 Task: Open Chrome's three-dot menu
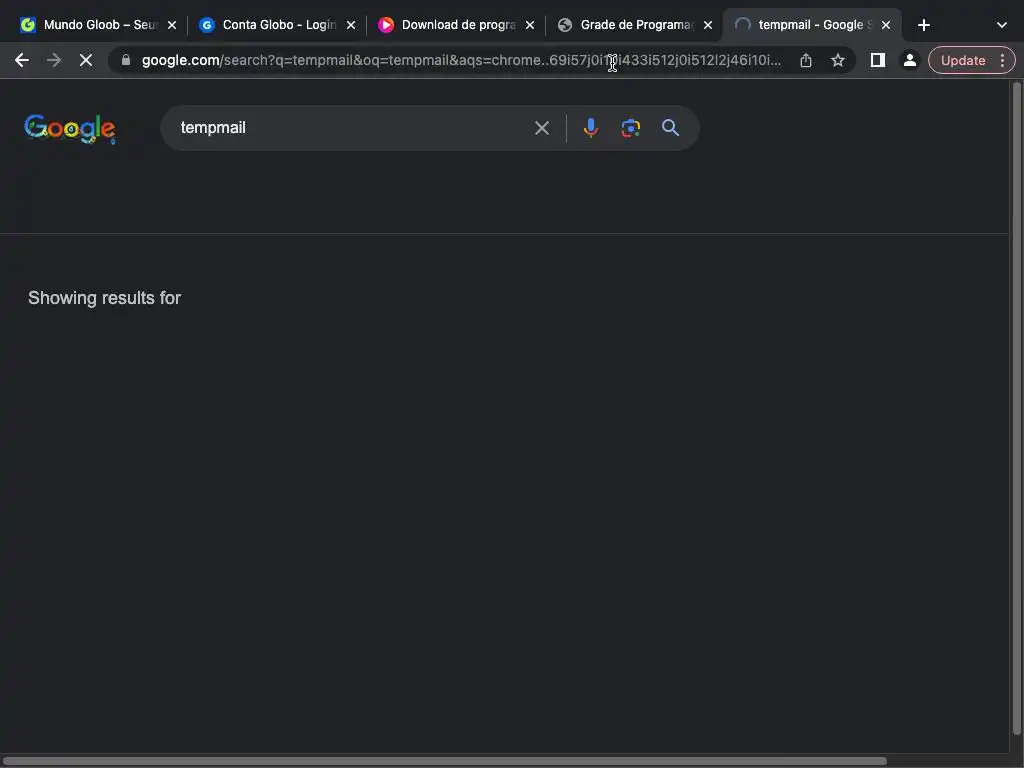(x=1002, y=60)
